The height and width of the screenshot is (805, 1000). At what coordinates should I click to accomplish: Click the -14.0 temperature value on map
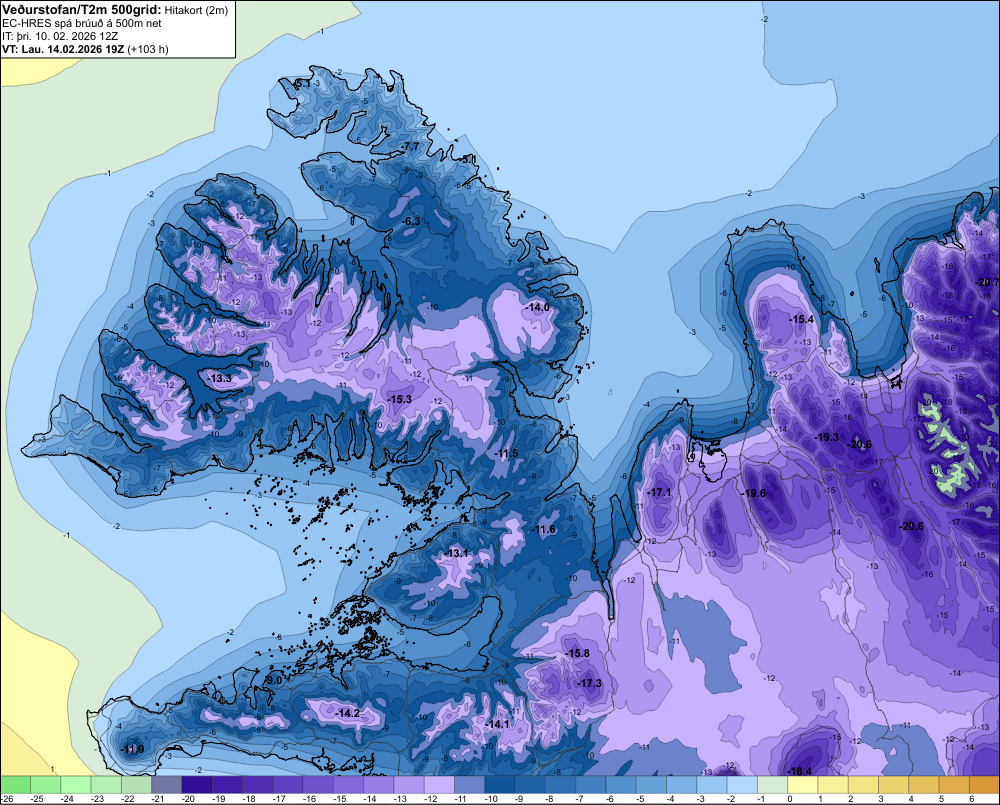pos(537,307)
